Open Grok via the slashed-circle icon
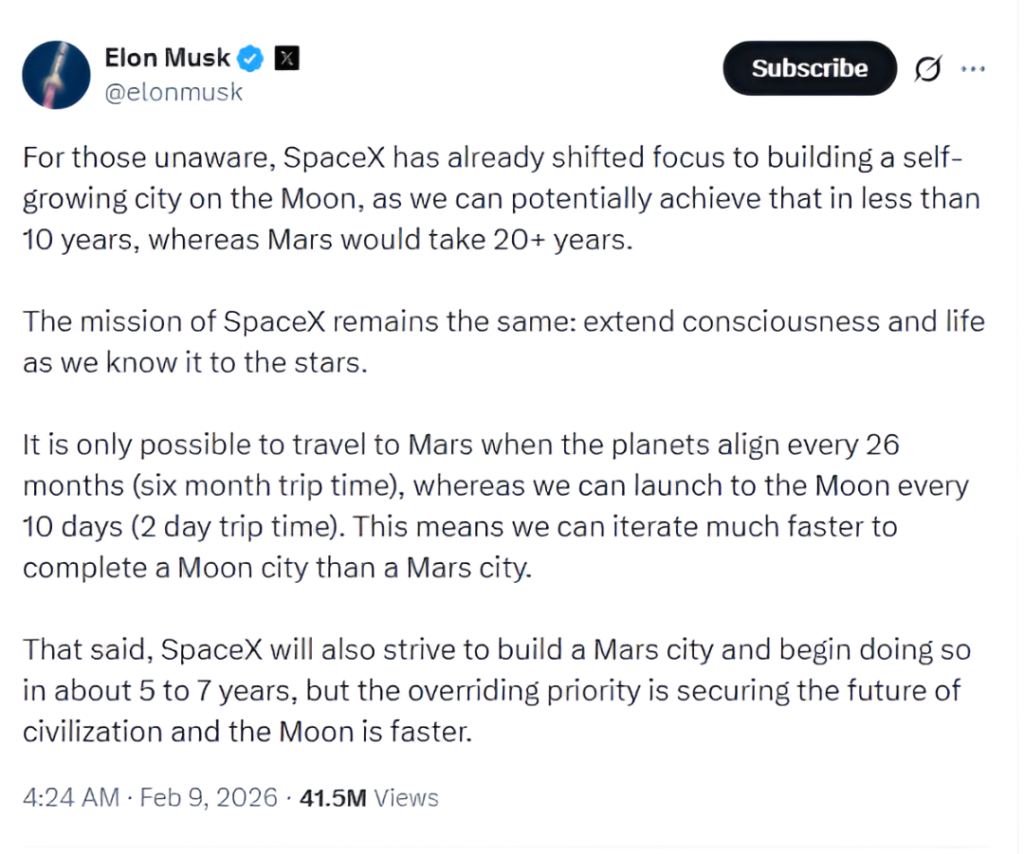 (928, 69)
